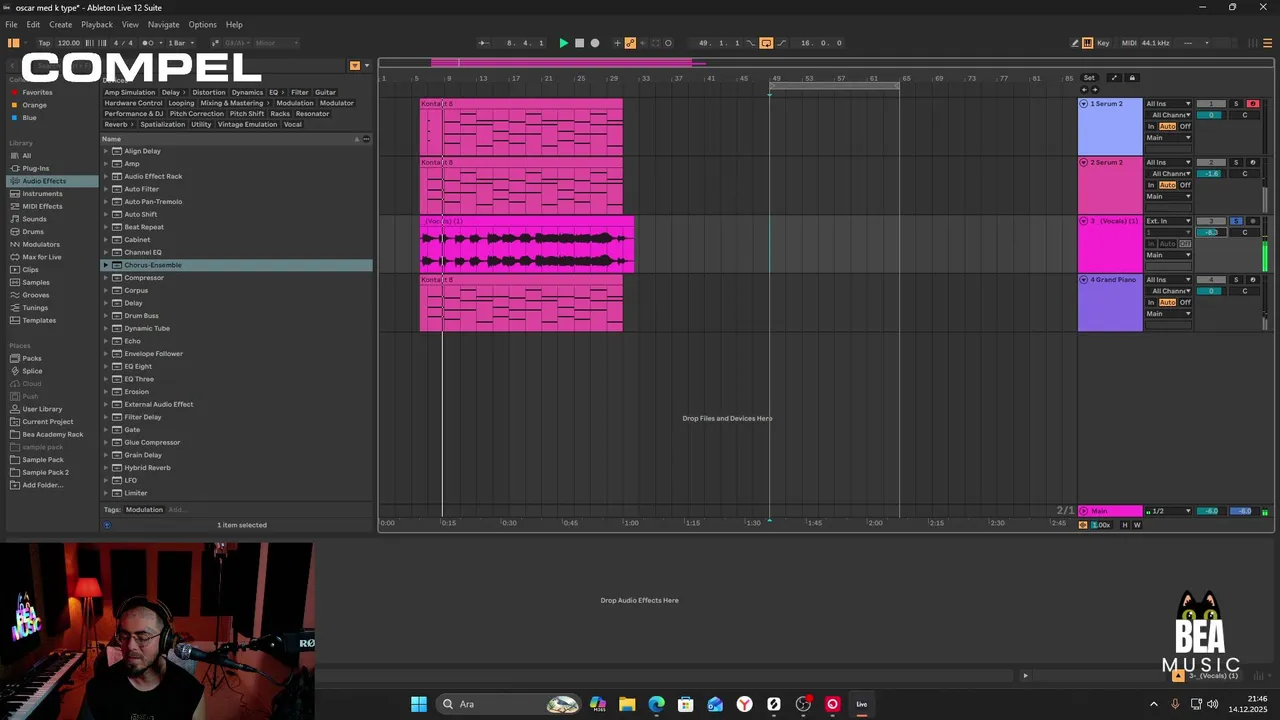Select the Max for Live category
The height and width of the screenshot is (720, 1280).
pos(42,257)
